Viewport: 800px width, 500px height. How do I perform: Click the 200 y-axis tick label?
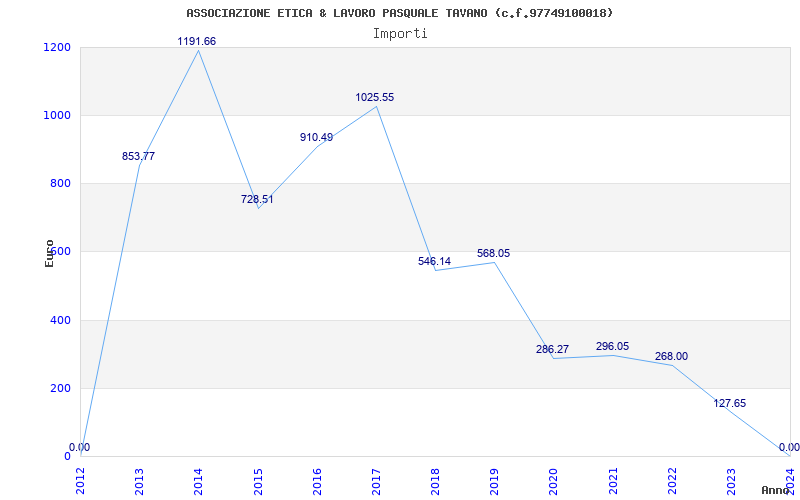(60, 388)
